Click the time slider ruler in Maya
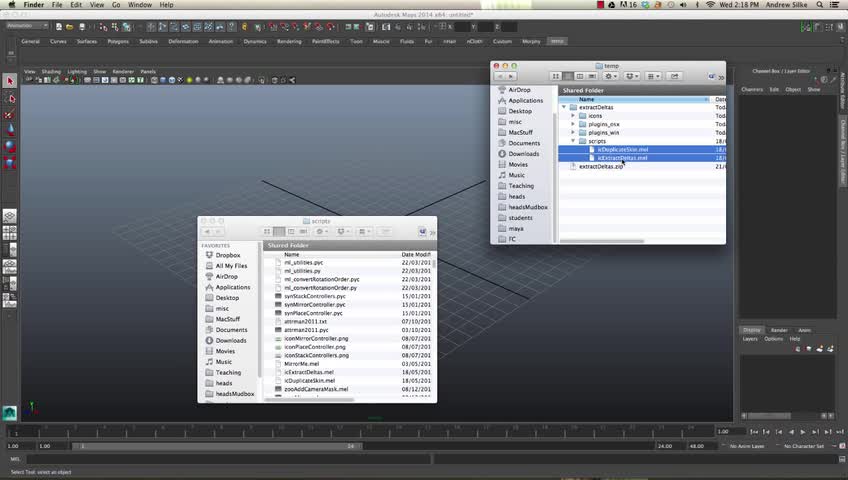 pyautogui.click(x=360, y=431)
